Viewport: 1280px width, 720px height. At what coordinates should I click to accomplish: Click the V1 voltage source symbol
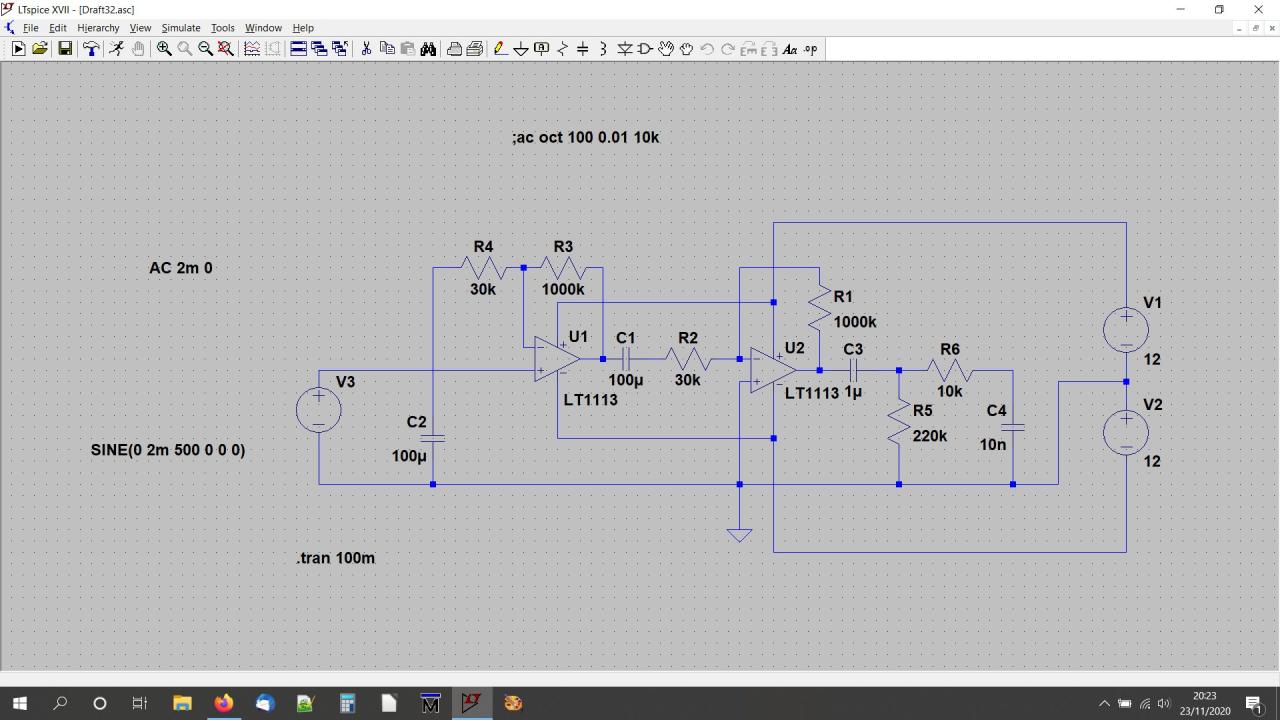[x=1126, y=329]
